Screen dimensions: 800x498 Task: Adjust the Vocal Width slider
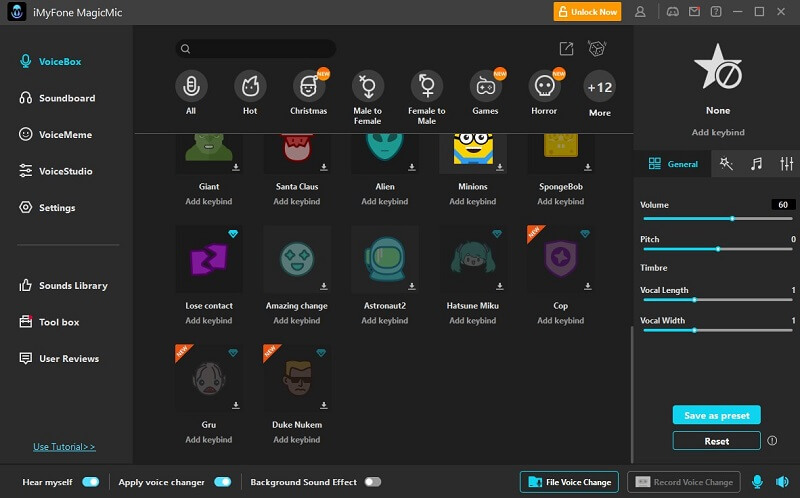tap(717, 331)
